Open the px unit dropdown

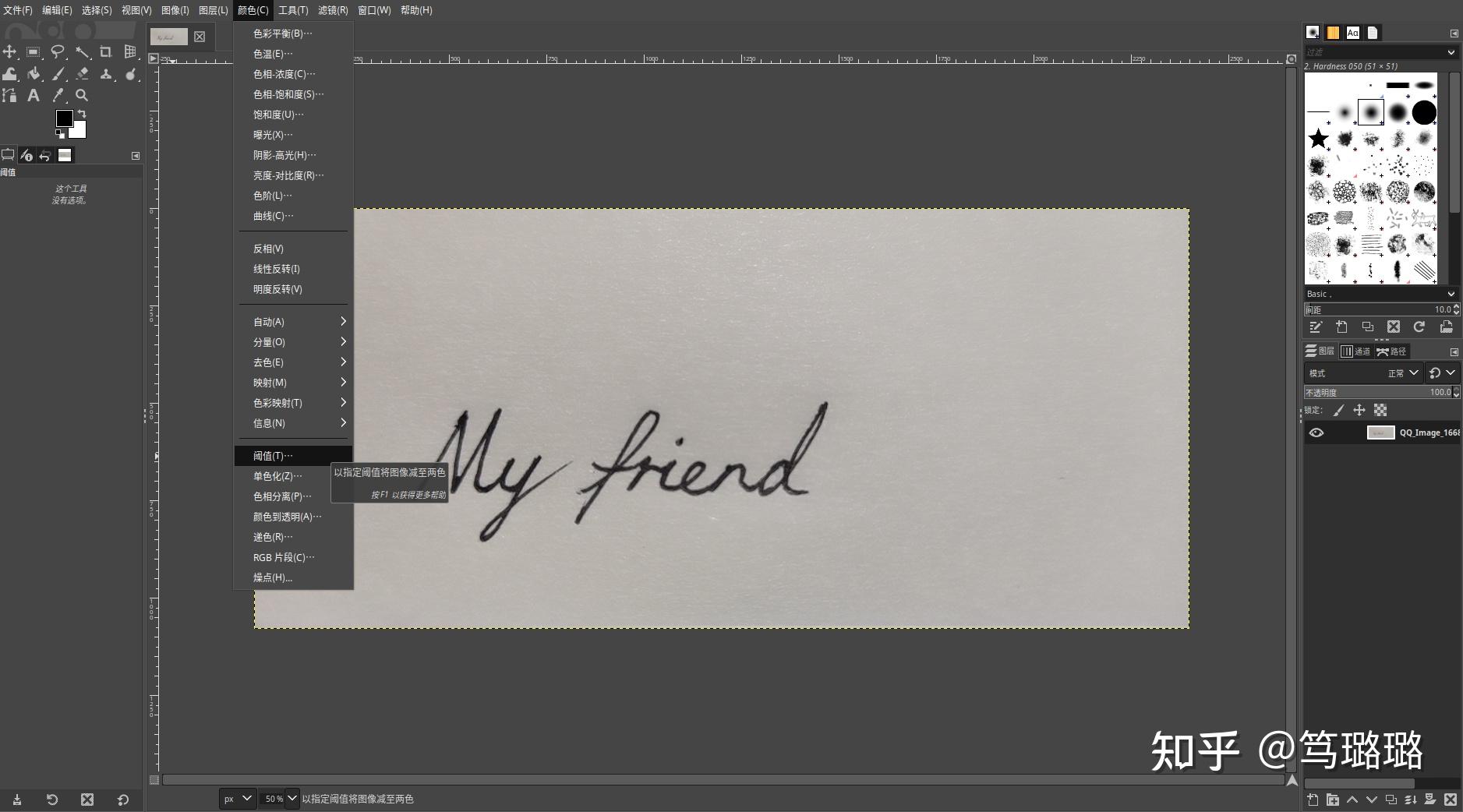237,799
